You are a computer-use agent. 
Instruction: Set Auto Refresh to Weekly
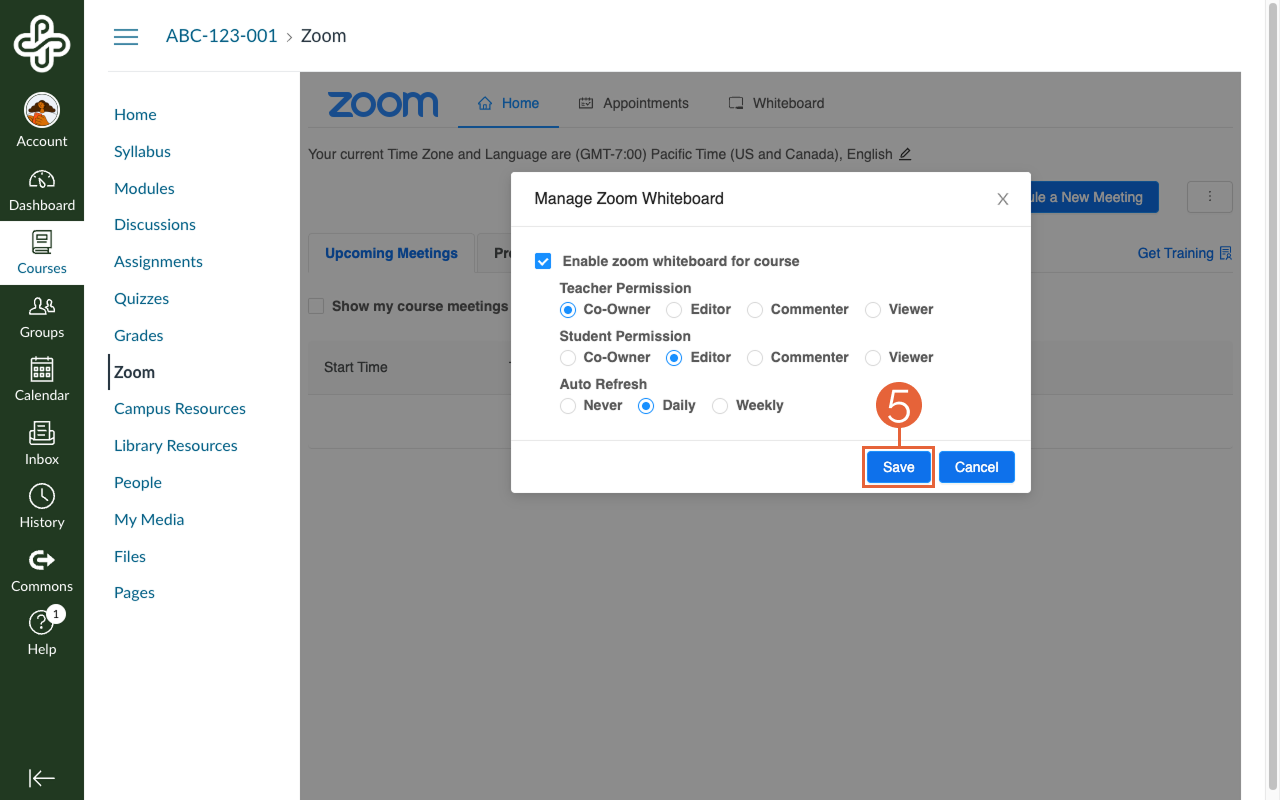coord(720,406)
